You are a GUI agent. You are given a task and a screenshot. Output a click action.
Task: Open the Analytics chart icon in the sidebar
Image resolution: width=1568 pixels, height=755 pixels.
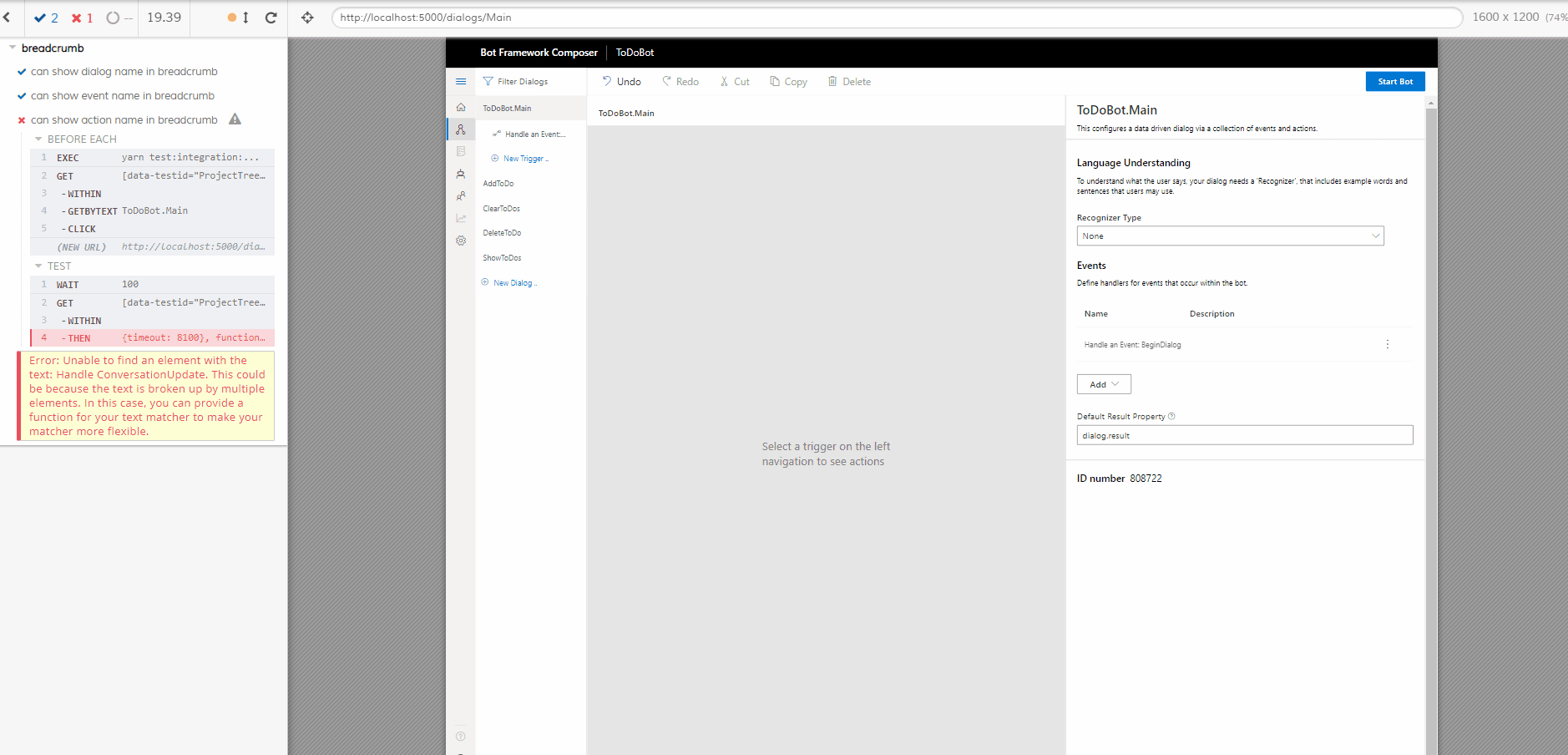coord(461,218)
